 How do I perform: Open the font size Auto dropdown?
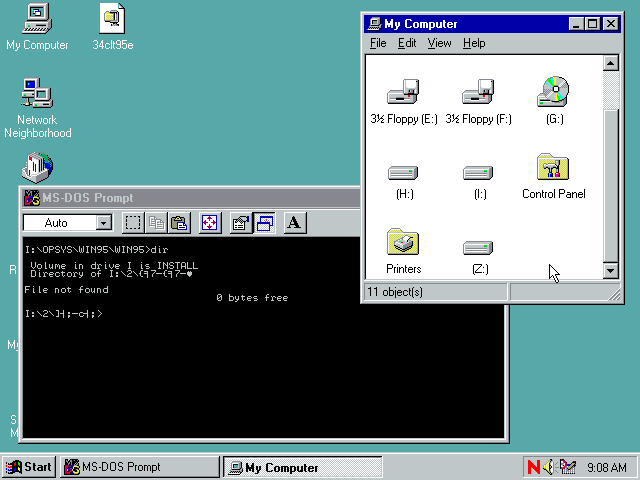point(104,223)
